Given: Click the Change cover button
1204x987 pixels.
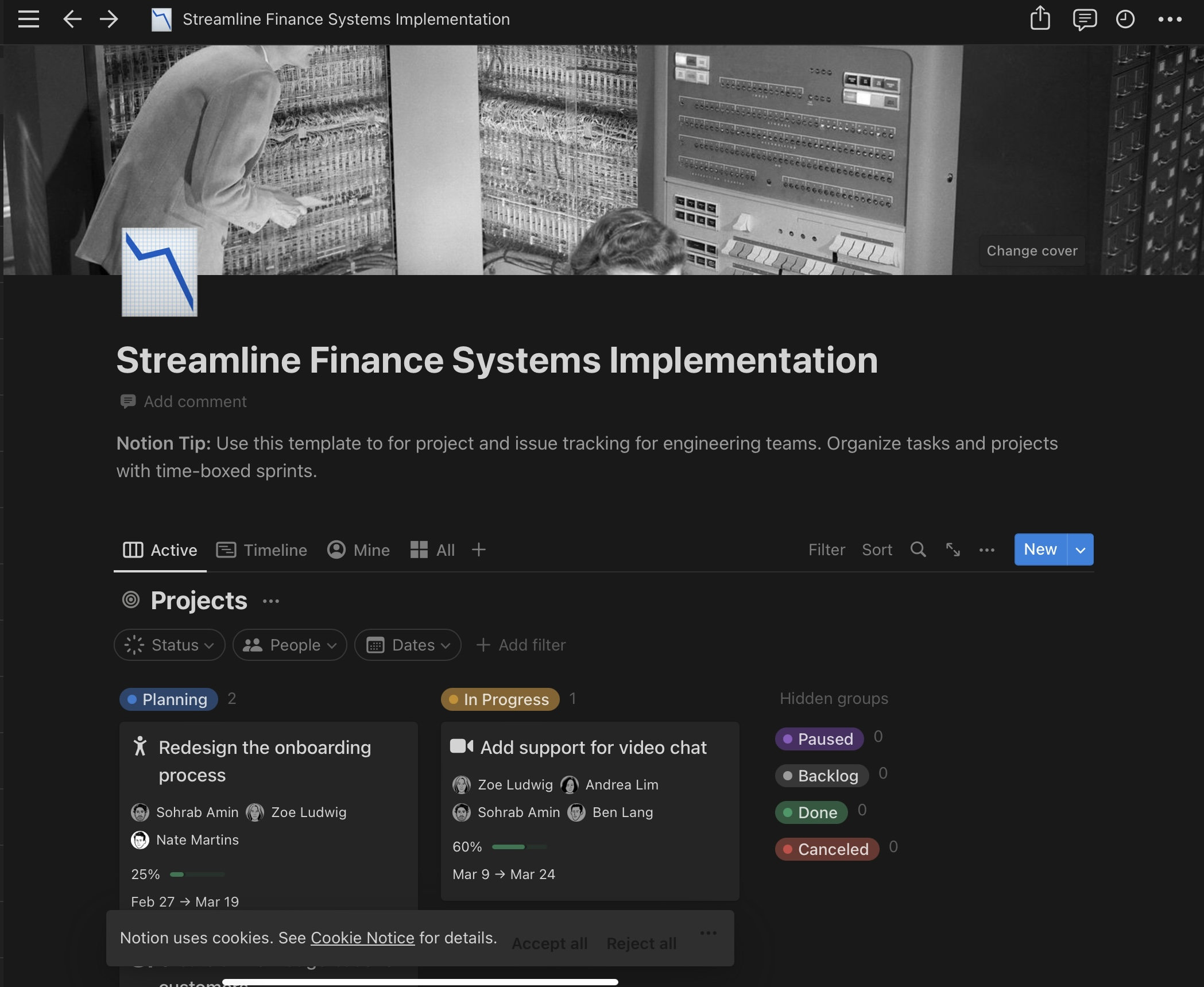Looking at the screenshot, I should pos(1032,250).
